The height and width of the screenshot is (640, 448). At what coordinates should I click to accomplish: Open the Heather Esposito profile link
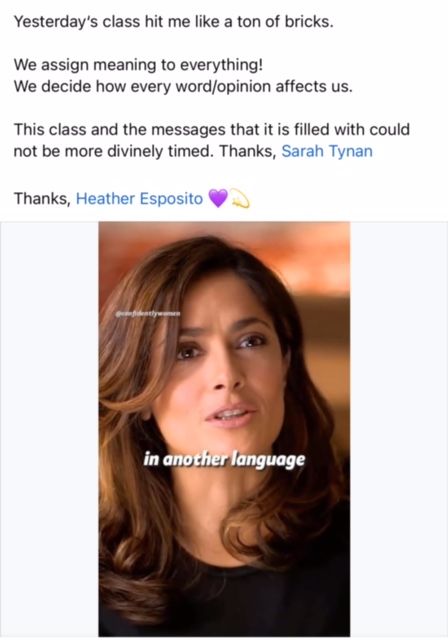(139, 199)
